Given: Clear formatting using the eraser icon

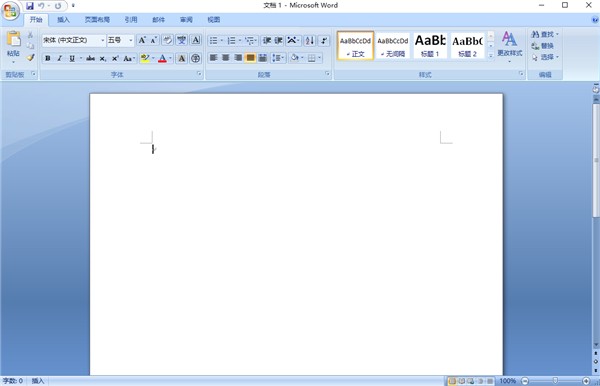Looking at the screenshot, I should 167,40.
